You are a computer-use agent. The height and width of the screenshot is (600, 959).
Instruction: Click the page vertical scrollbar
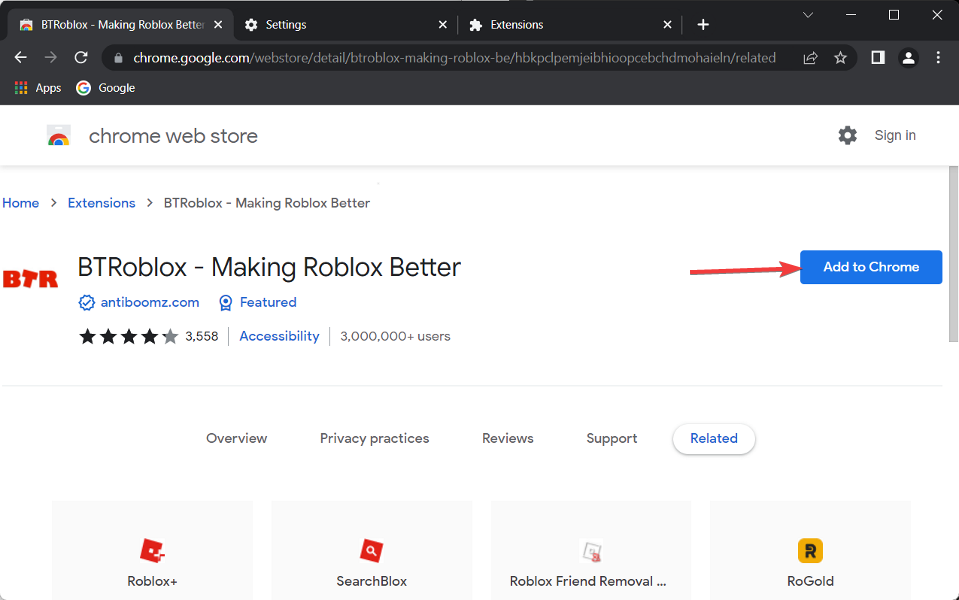[x=953, y=254]
